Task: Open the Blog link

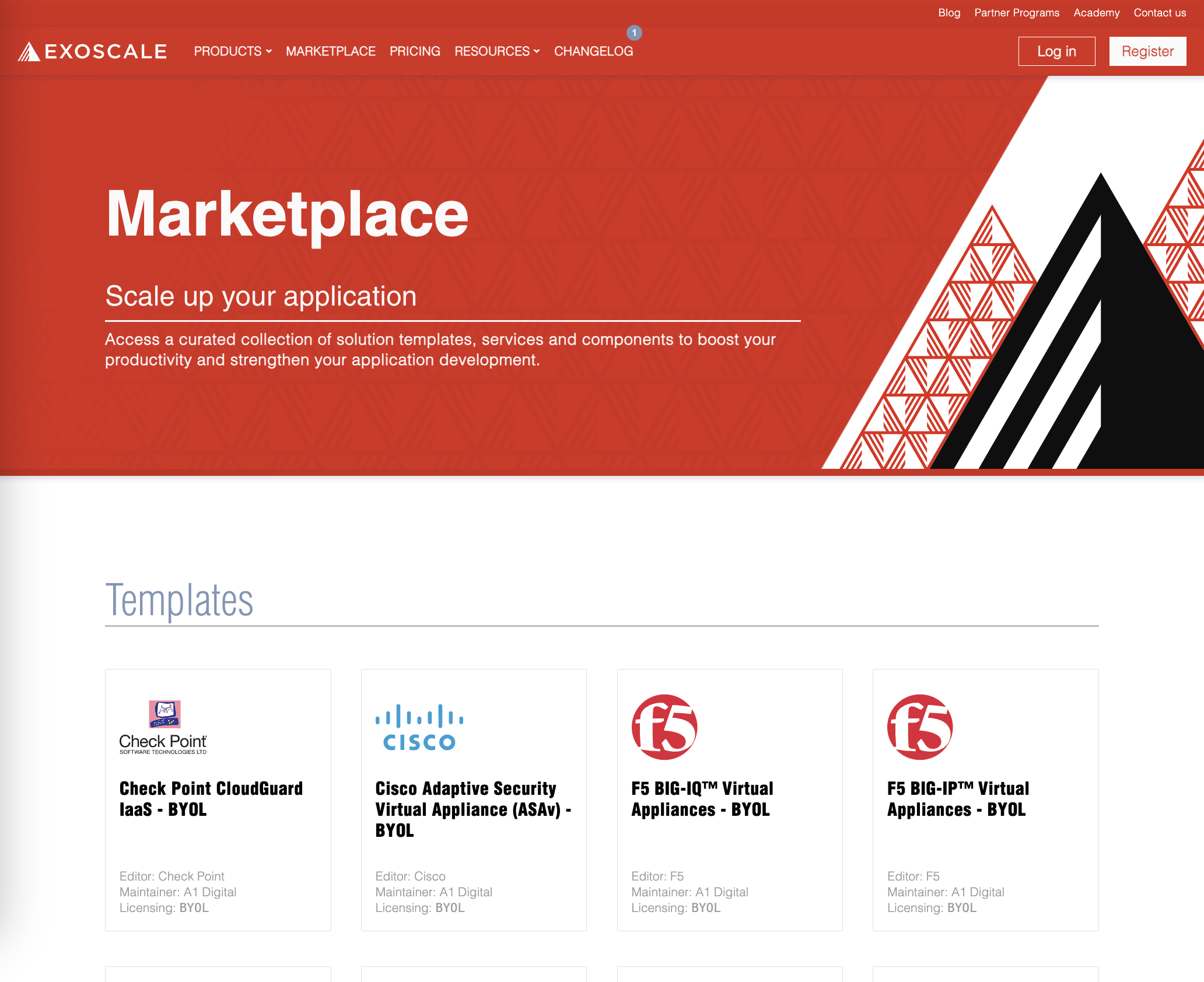Action: [x=949, y=13]
